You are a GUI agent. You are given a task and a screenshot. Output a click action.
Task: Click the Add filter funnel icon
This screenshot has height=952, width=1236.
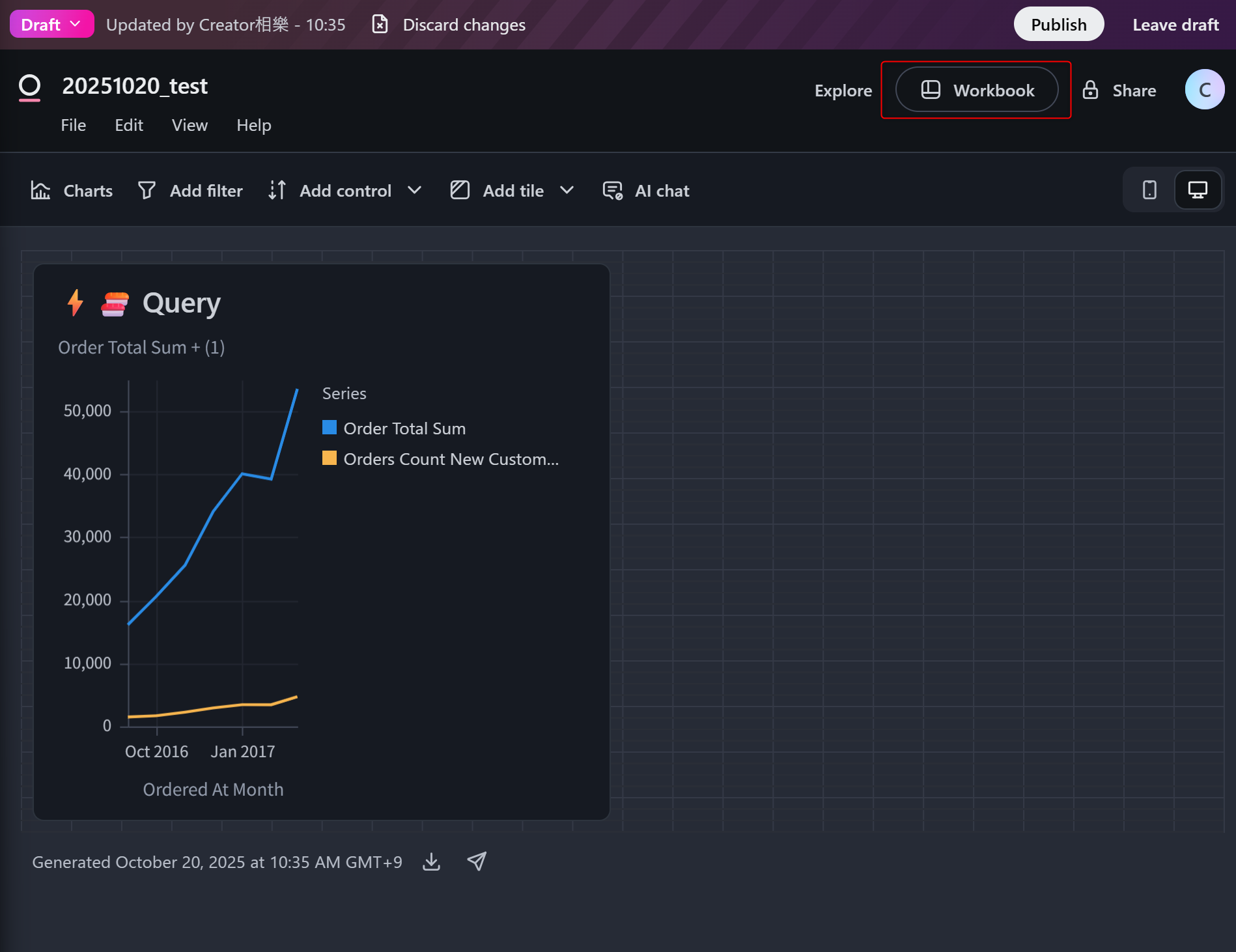(147, 191)
